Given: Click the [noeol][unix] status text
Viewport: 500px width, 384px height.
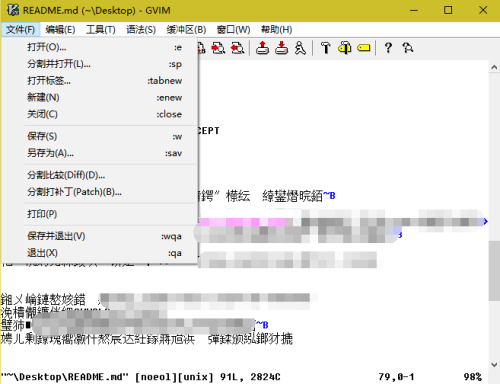Looking at the screenshot, I should pyautogui.click(x=174, y=377).
